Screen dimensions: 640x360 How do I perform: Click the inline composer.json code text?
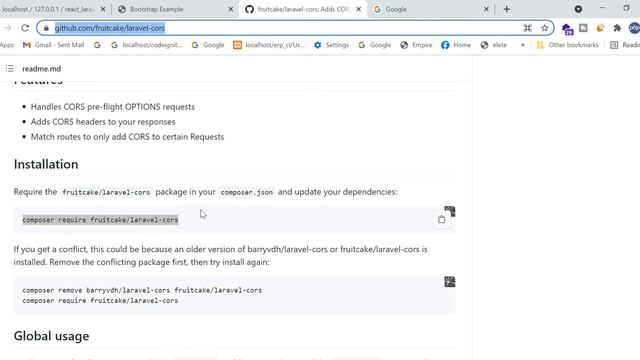point(247,192)
